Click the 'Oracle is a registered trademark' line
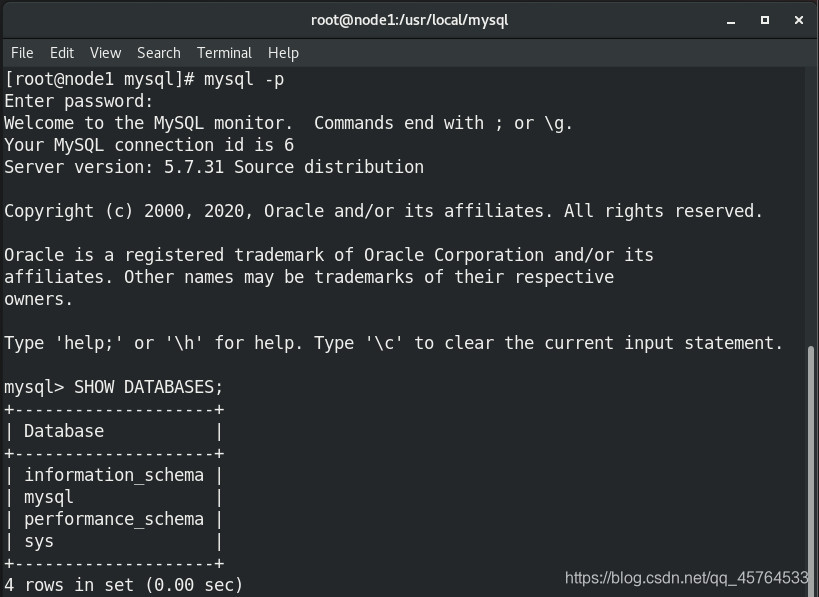Screen dimensions: 819x597 pyautogui.click(x=329, y=255)
